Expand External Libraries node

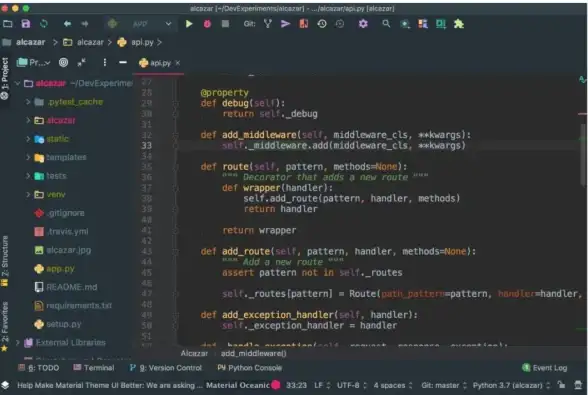[18, 342]
